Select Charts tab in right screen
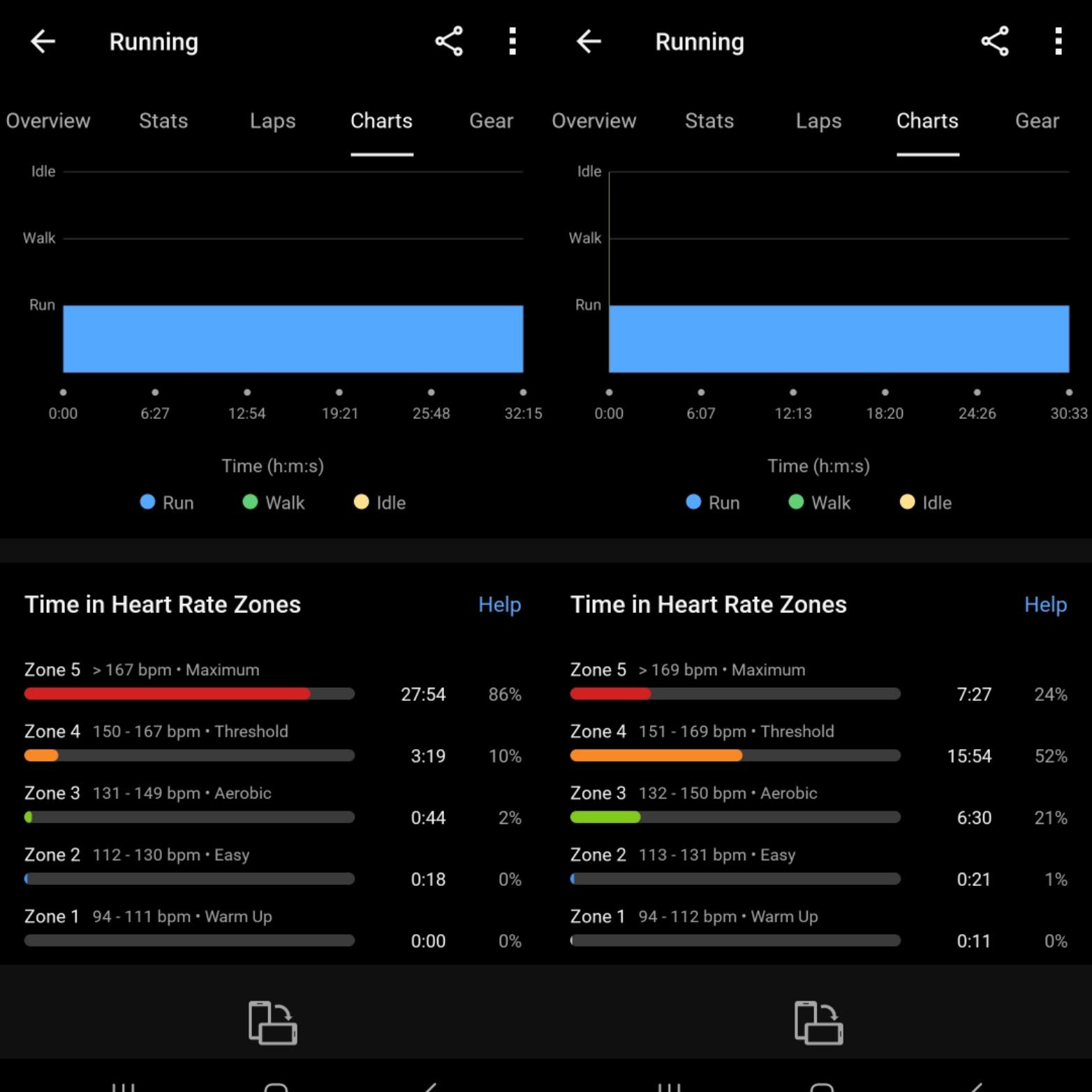The height and width of the screenshot is (1092, 1092). (x=927, y=121)
